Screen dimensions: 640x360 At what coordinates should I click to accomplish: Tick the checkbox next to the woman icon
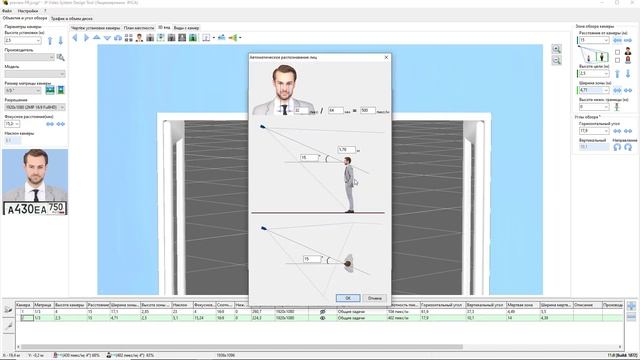click(617, 60)
